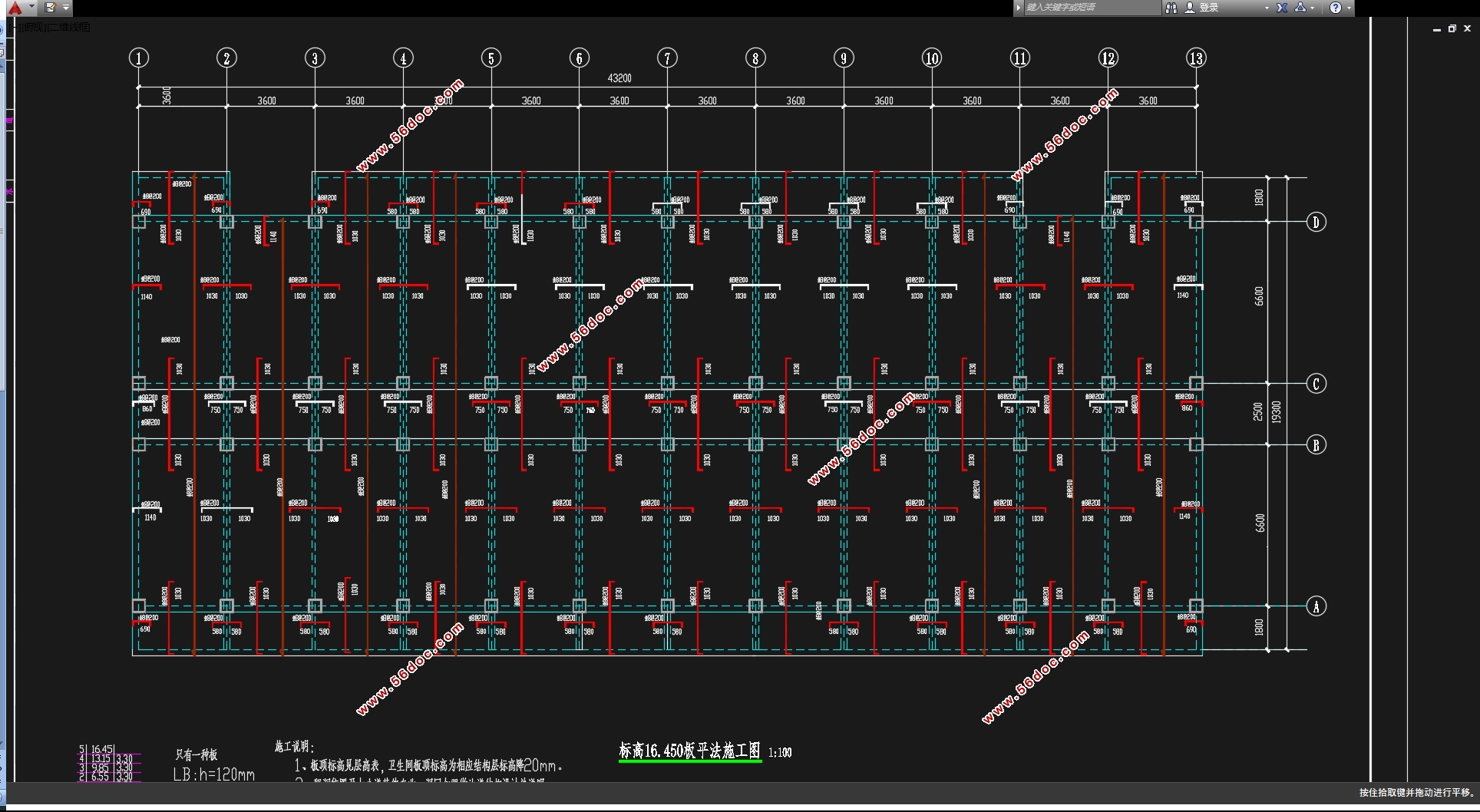The width and height of the screenshot is (1480, 812).
Task: Restore down the drawing window
Action: click(x=1452, y=28)
